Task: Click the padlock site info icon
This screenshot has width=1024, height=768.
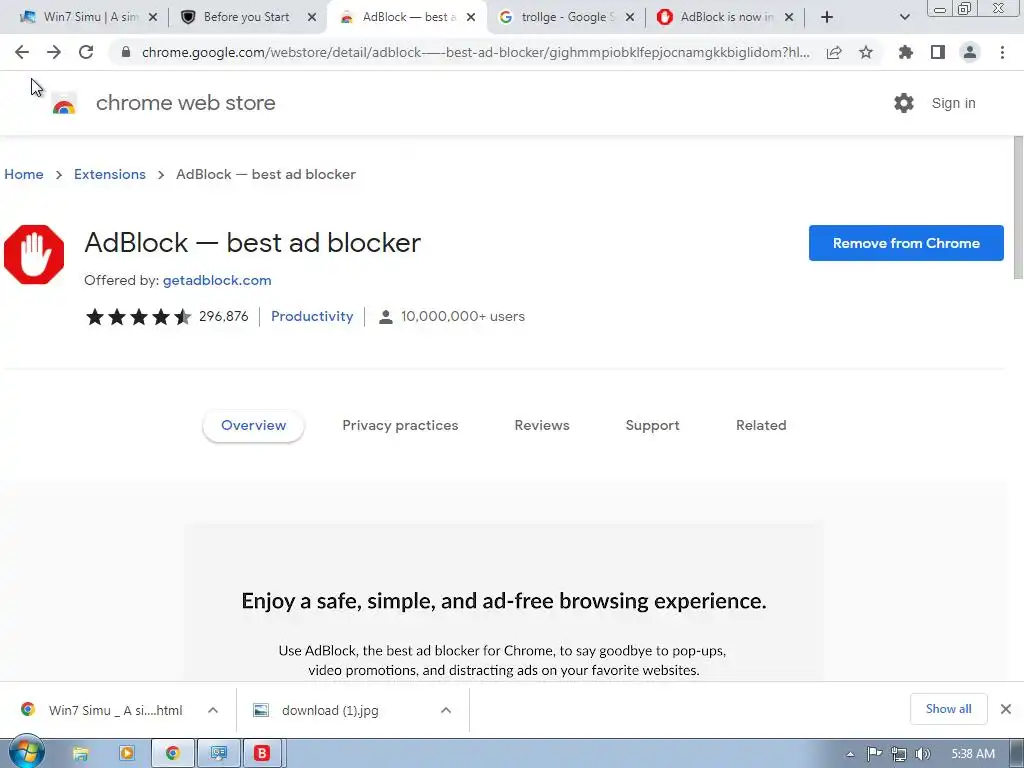Action: [x=126, y=52]
